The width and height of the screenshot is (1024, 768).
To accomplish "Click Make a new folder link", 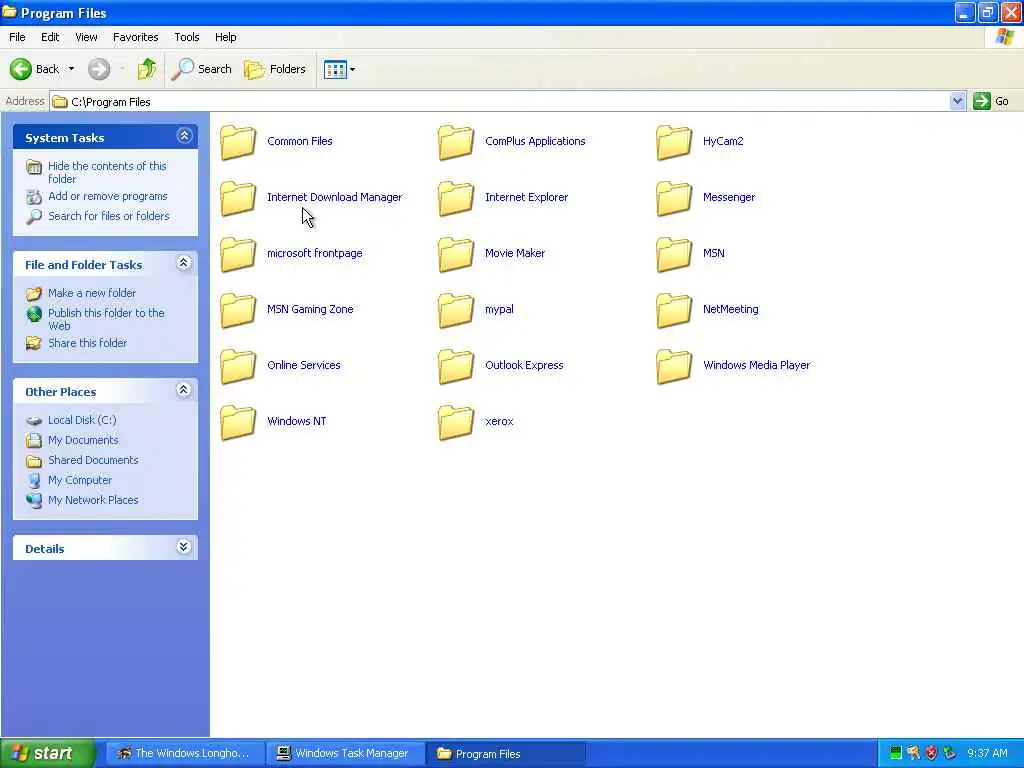I will [92, 293].
